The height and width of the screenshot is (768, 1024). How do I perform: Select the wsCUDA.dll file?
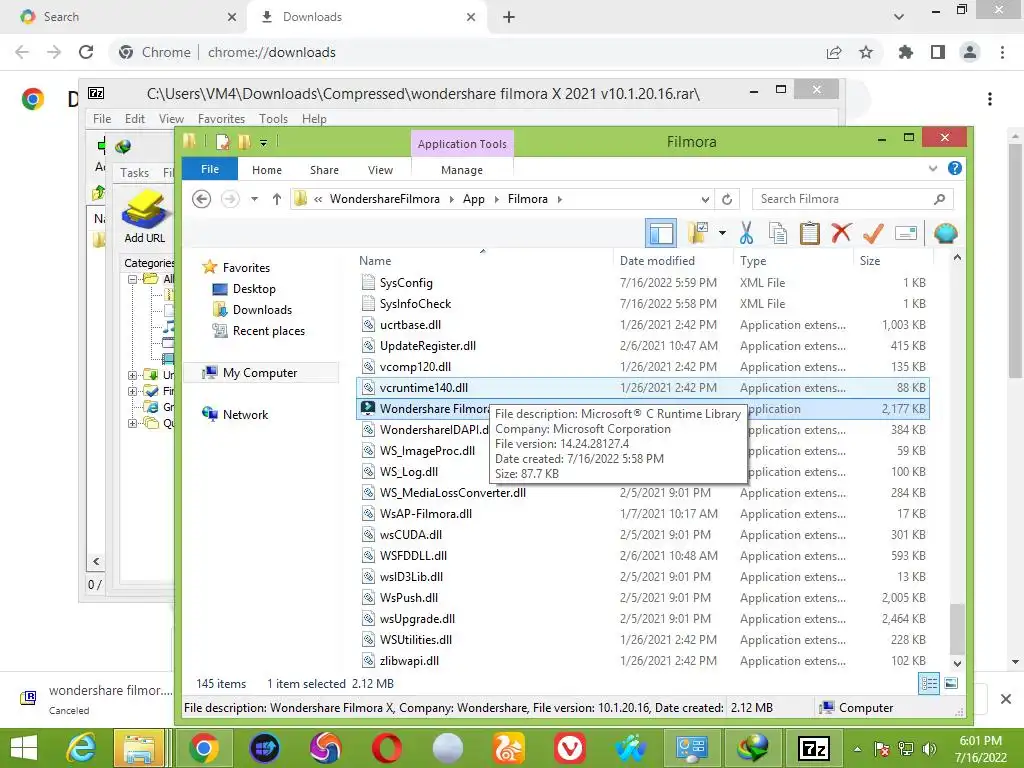tap(411, 534)
